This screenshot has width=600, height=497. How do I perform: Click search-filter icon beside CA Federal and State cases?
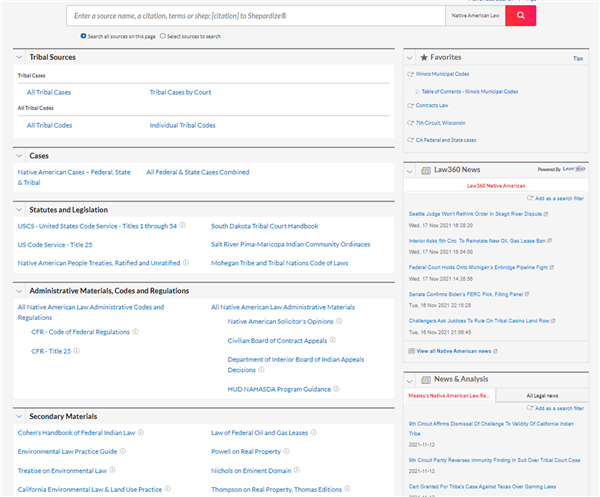pos(411,140)
